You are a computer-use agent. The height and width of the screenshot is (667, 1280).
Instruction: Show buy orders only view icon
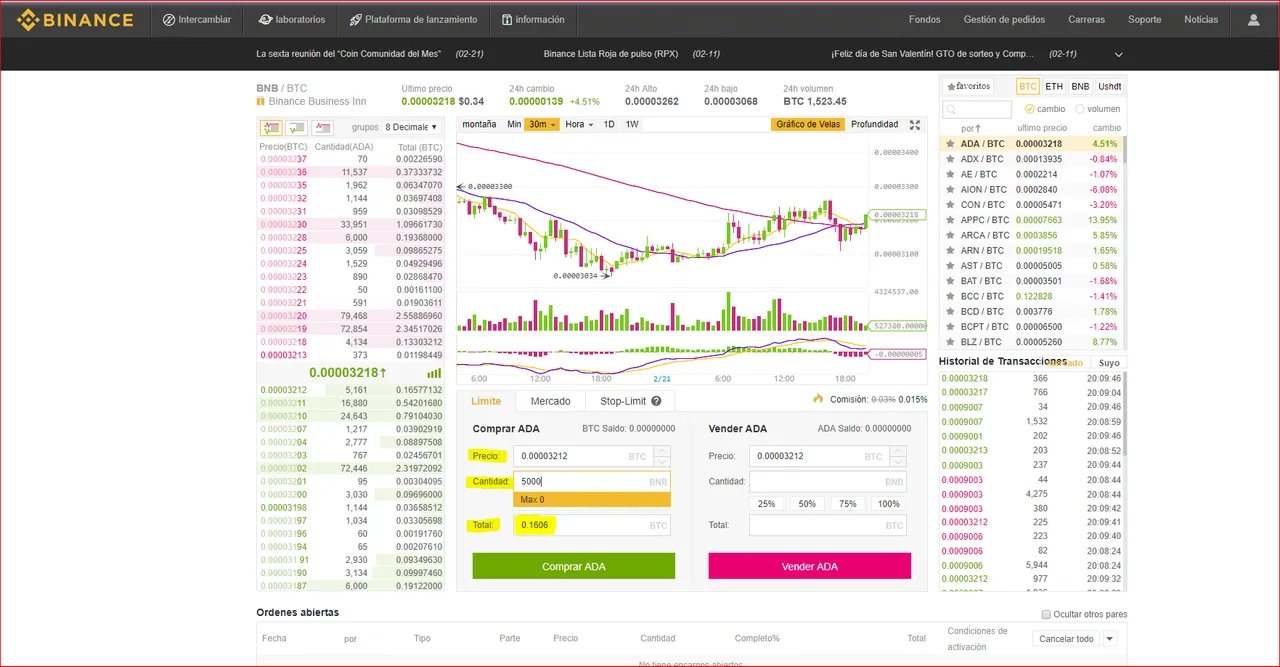pyautogui.click(x=297, y=127)
